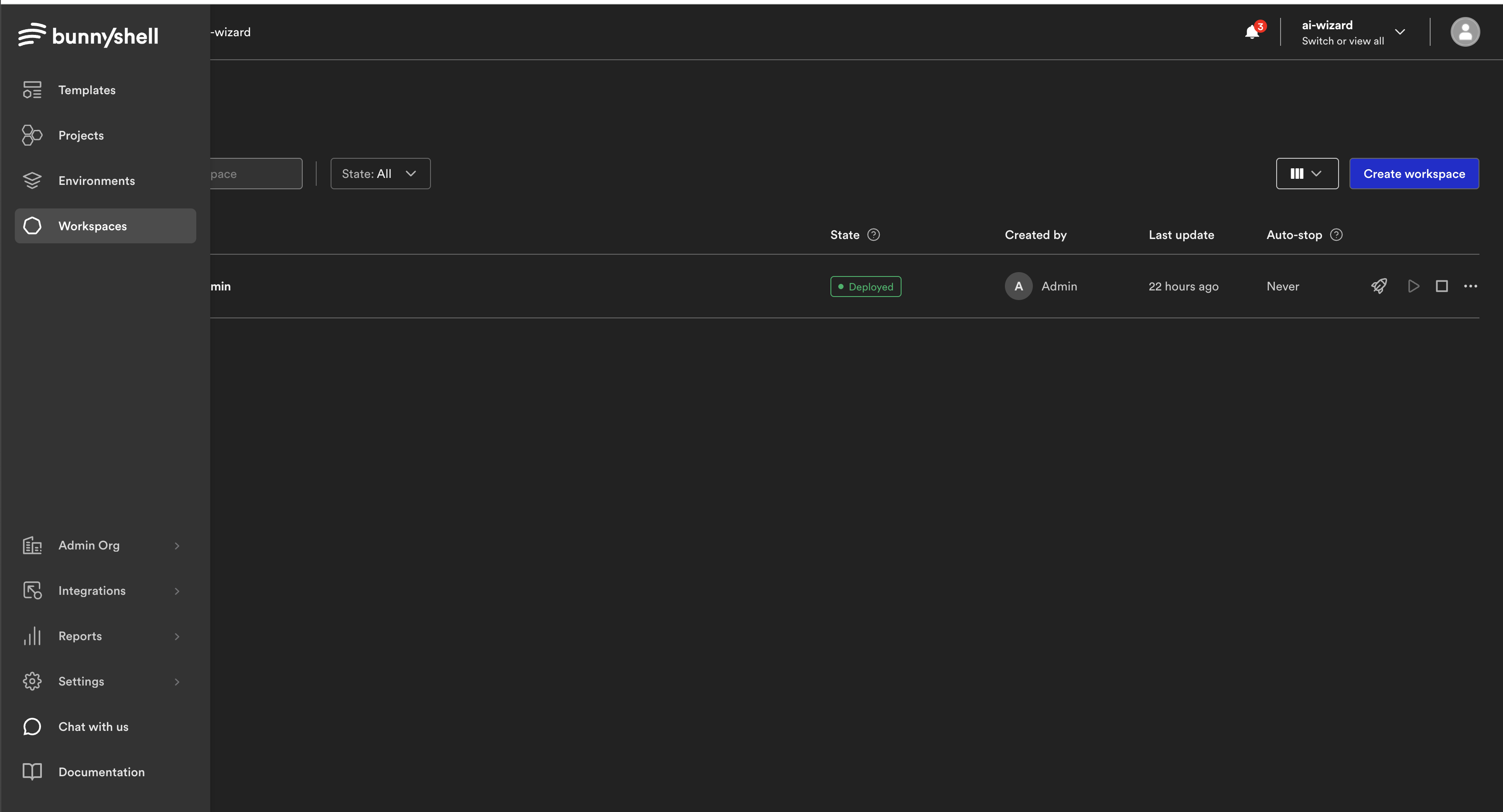This screenshot has height=812, width=1503.
Task: Click the Documentation book icon
Action: point(32,772)
